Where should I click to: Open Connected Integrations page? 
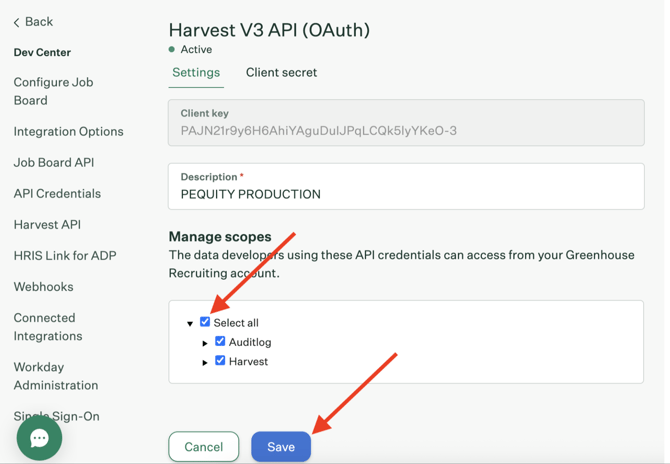[x=48, y=327]
